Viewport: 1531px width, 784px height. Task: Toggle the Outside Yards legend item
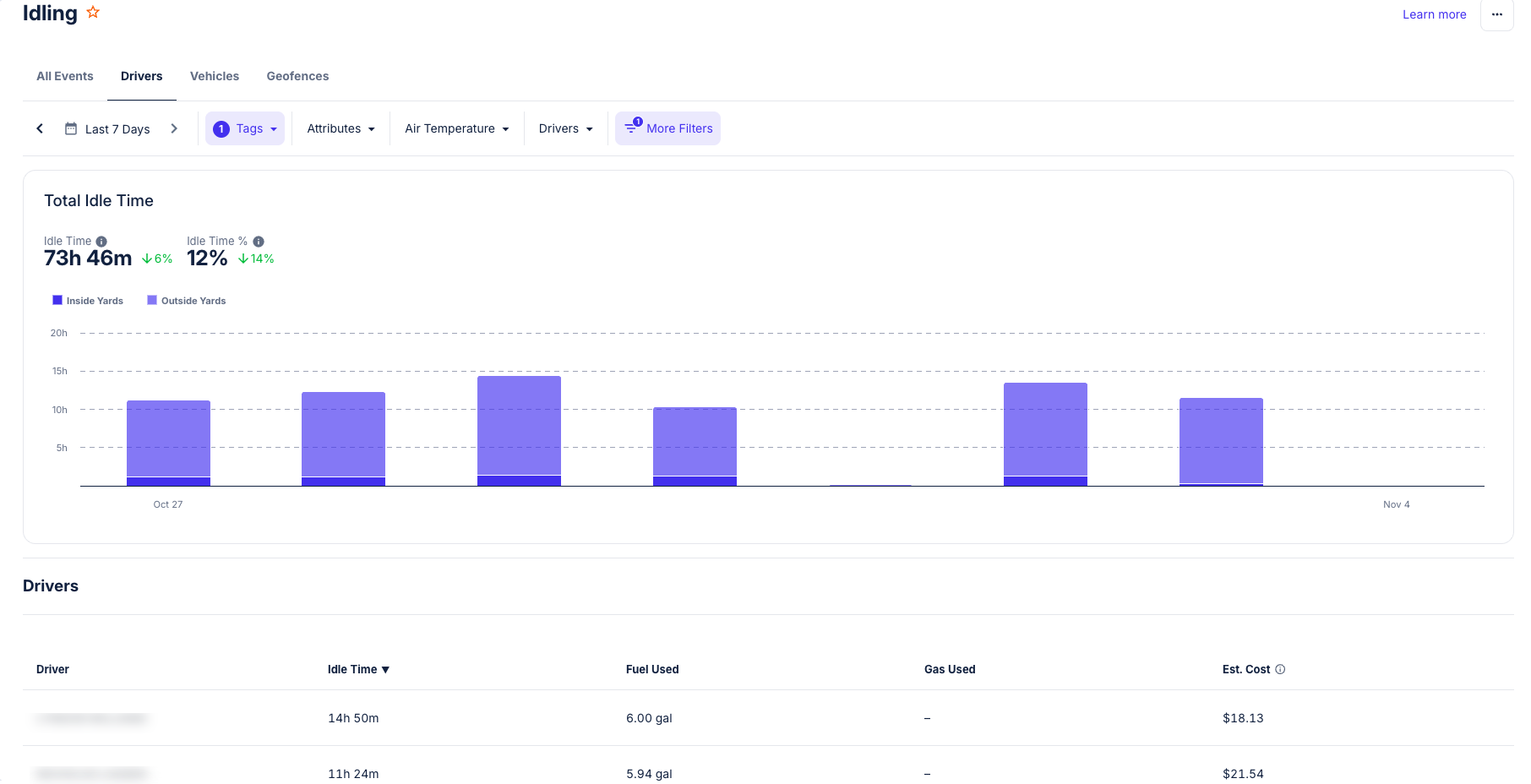(x=186, y=300)
